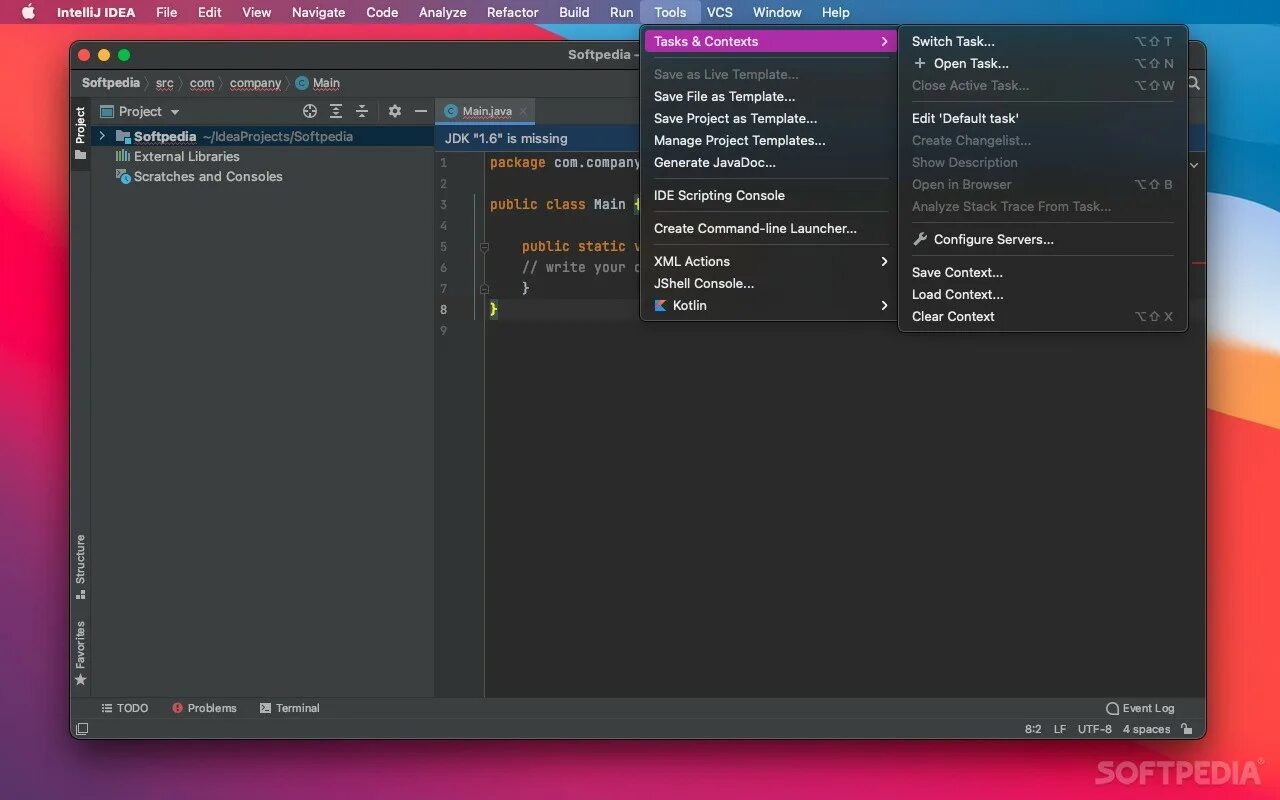The width and height of the screenshot is (1280, 800).
Task: Click the TODO list icon
Action: [107, 708]
